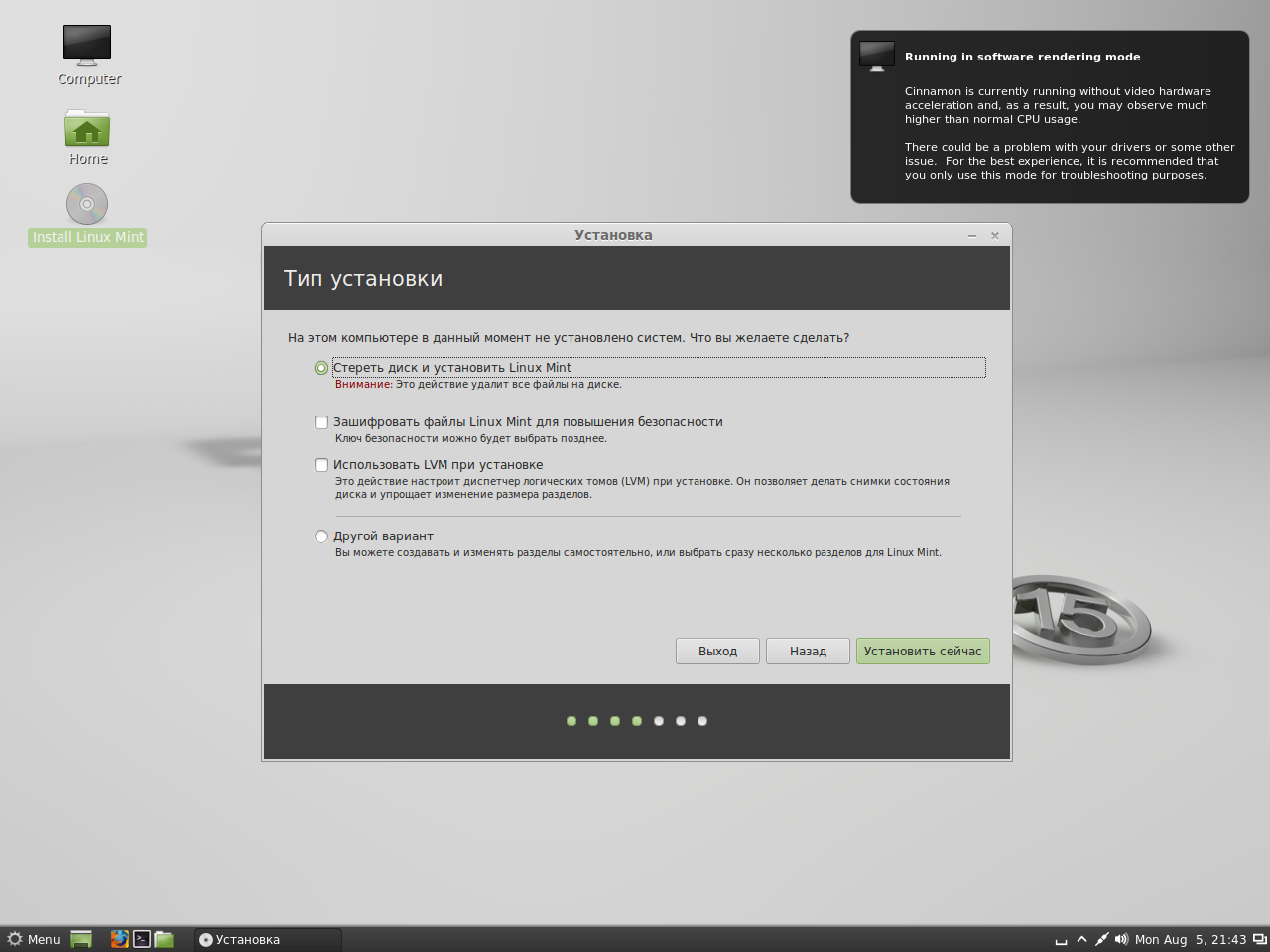Click the 'Внимание' disk erase warning text
This screenshot has height=952, width=1270.
tap(478, 384)
